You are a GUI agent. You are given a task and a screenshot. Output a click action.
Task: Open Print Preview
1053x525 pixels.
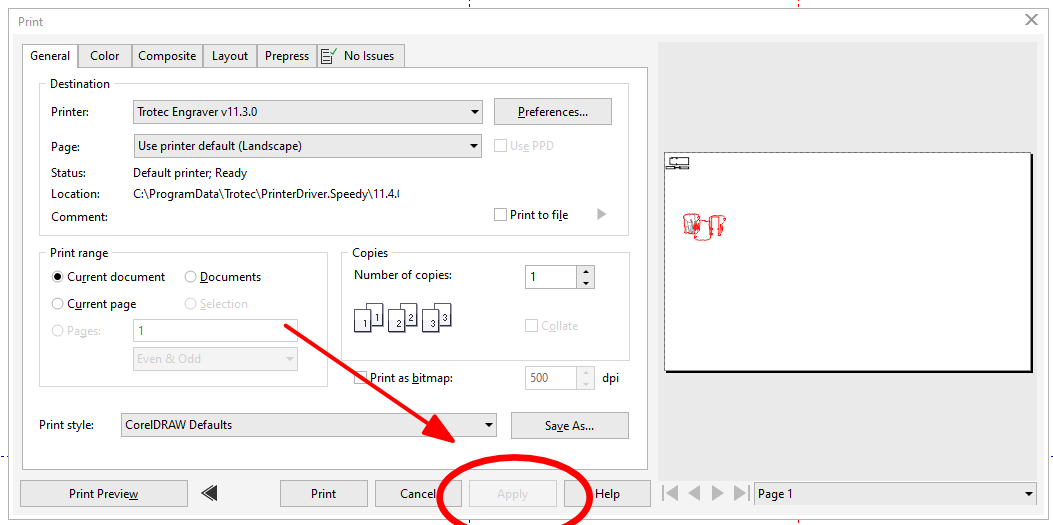pyautogui.click(x=103, y=493)
